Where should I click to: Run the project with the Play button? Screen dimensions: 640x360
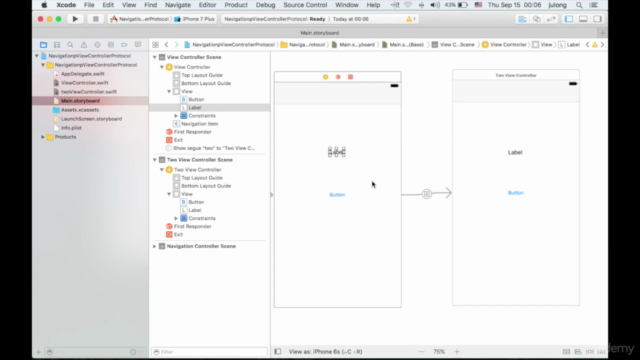coord(75,19)
